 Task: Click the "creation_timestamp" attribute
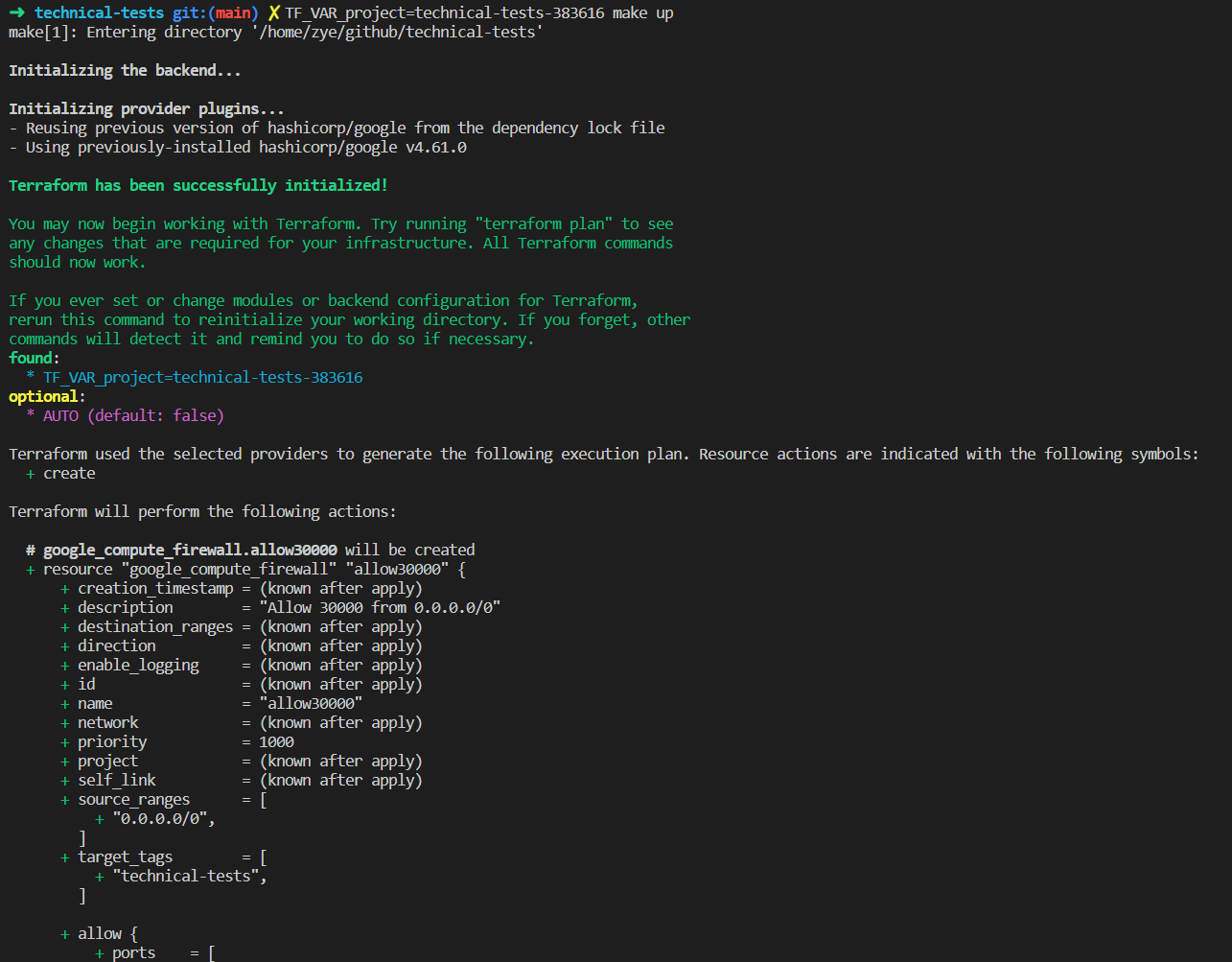tap(155, 588)
